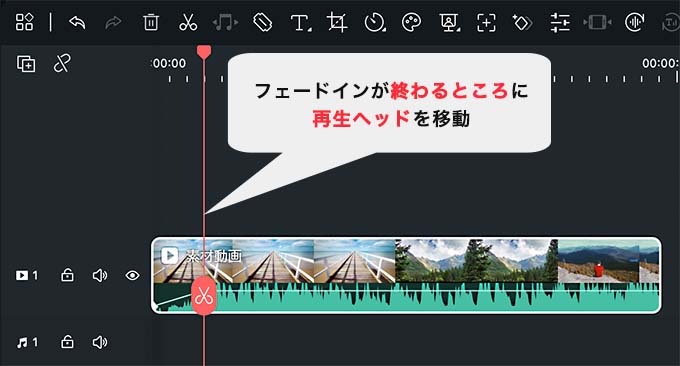Select the 素材動画 clip thumbnail
Viewport: 680px width, 366px height.
tap(406, 275)
